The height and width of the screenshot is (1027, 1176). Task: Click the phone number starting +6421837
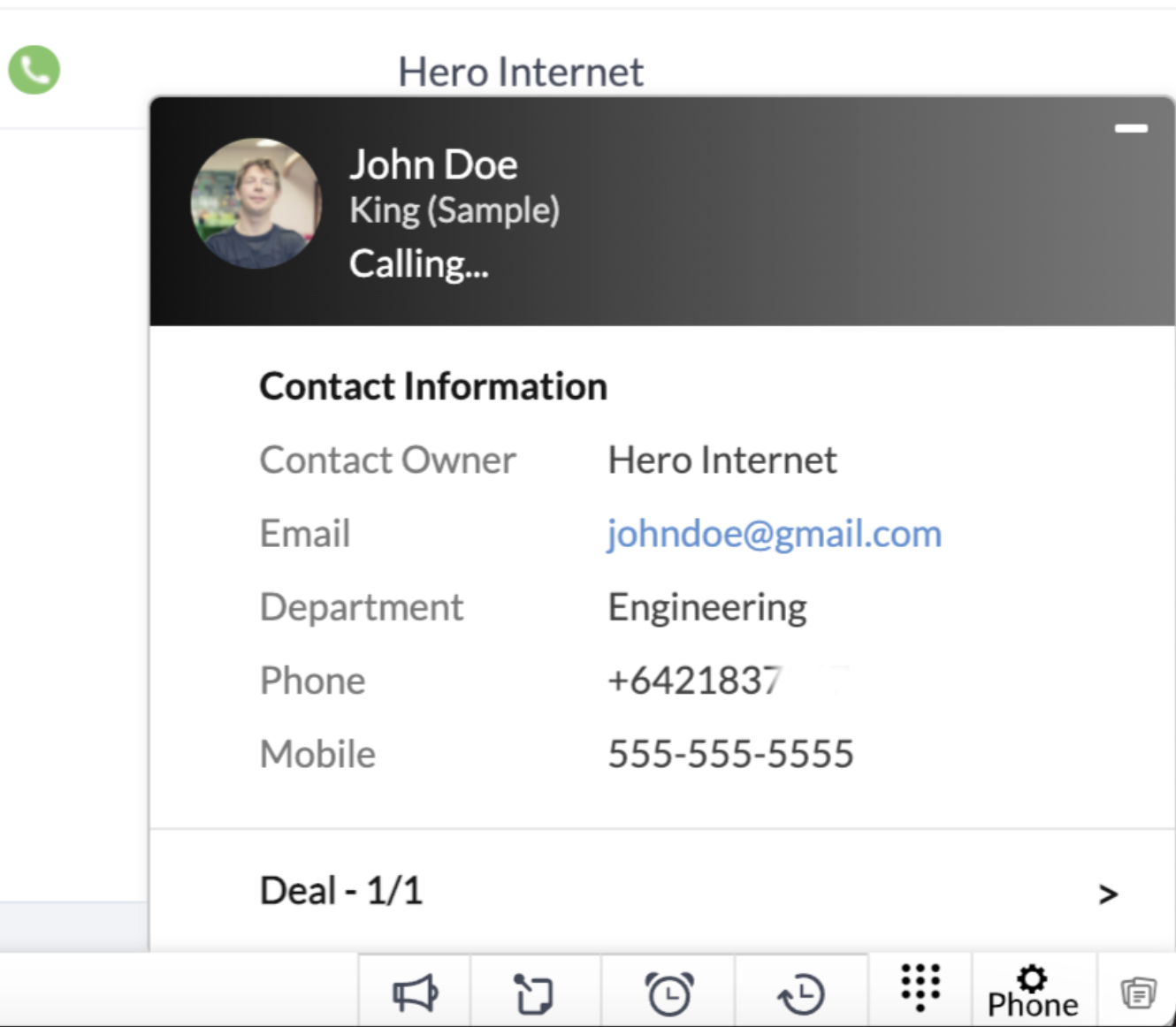[x=695, y=681]
